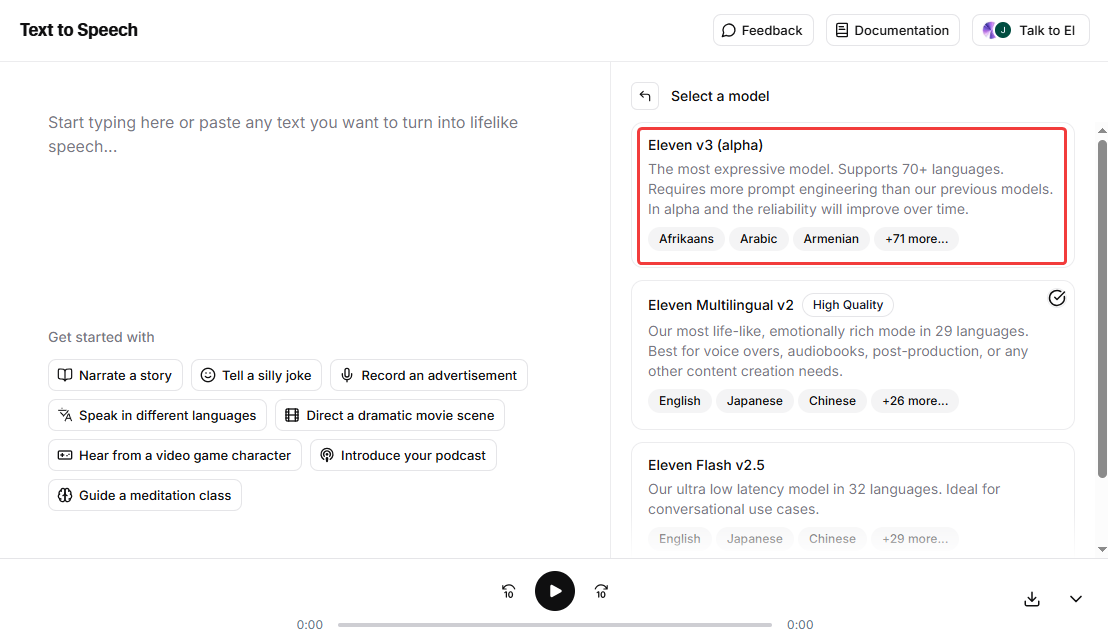Rewind audio 10 seconds
The width and height of the screenshot is (1108, 638).
508,591
